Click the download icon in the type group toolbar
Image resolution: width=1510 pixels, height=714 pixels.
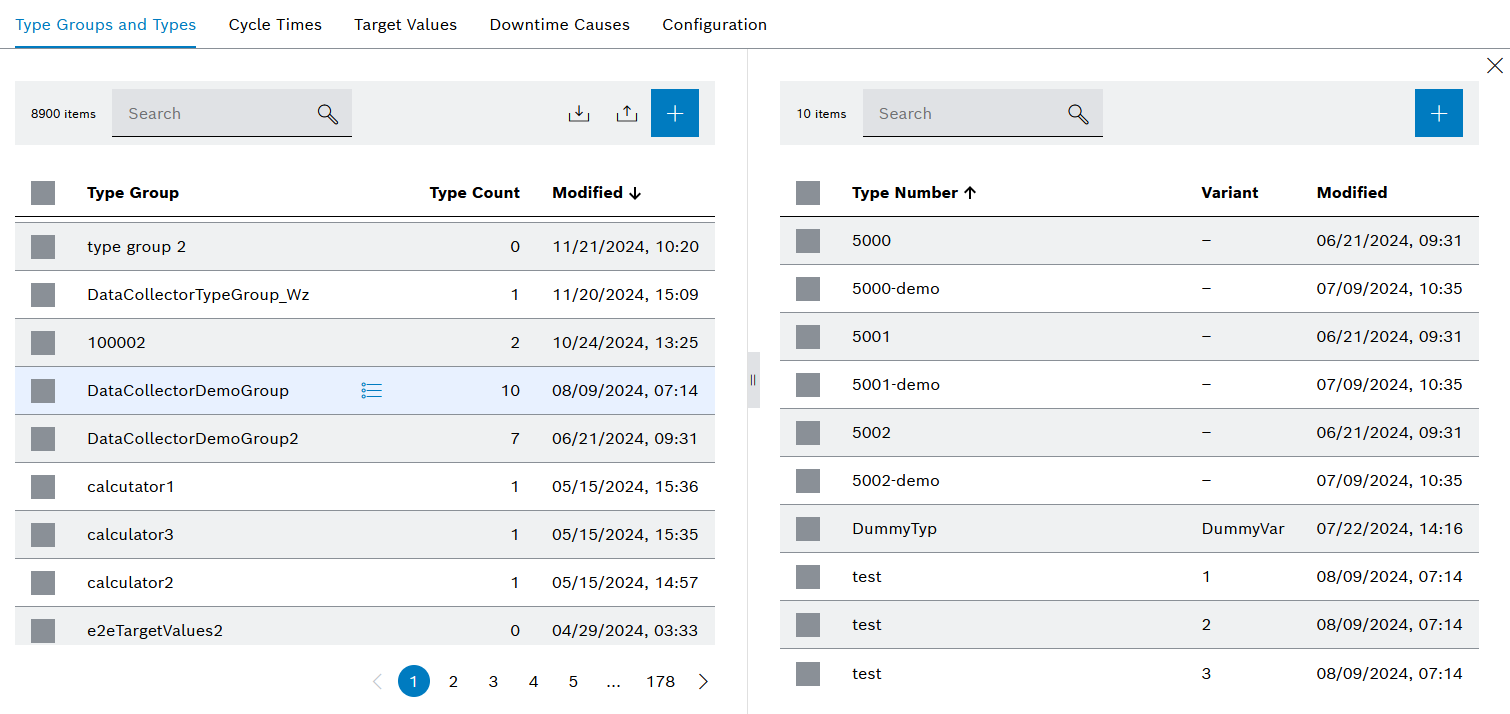(x=579, y=114)
